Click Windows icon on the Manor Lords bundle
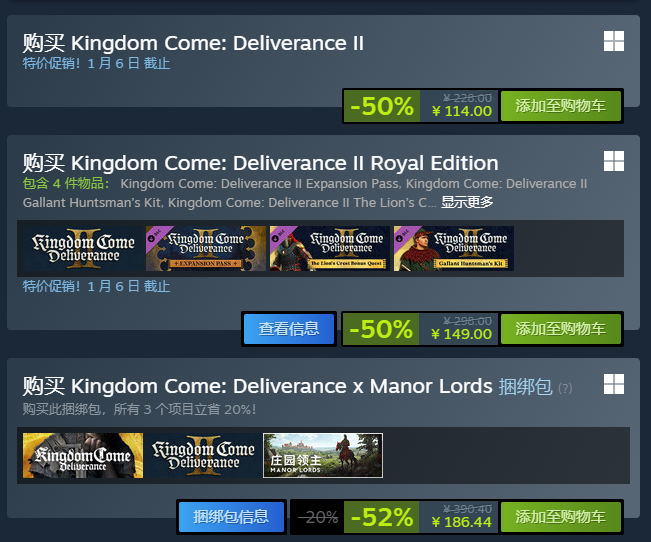This screenshot has width=651, height=542. (614, 384)
